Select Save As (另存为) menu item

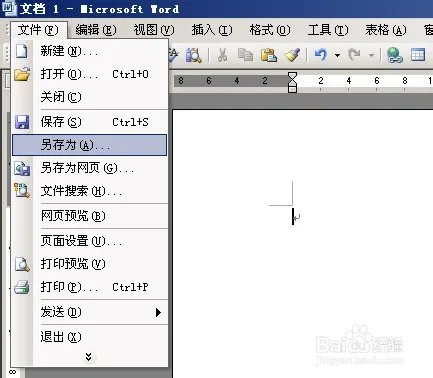tap(89, 145)
